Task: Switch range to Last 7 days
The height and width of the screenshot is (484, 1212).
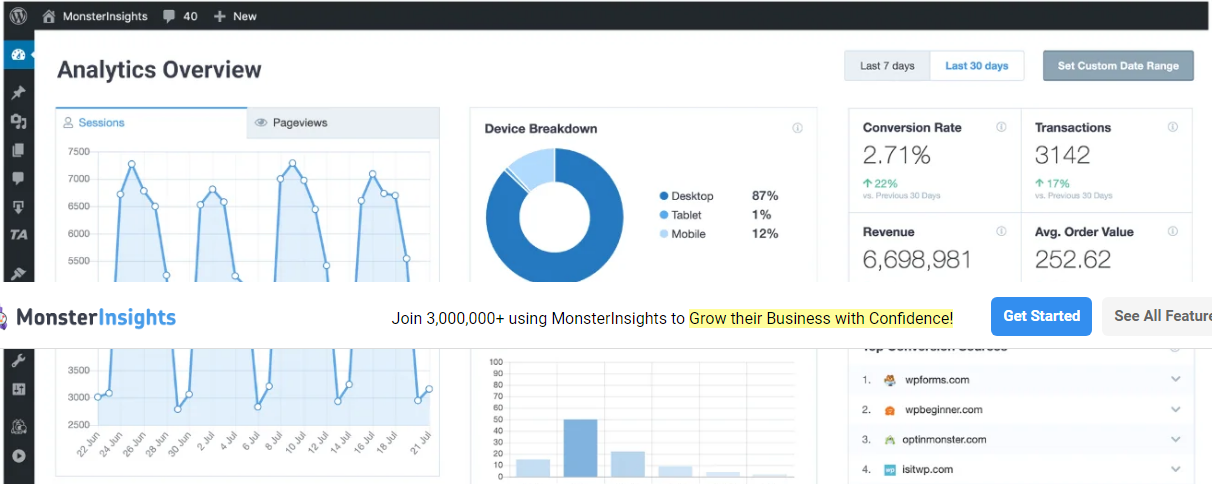Action: click(887, 66)
